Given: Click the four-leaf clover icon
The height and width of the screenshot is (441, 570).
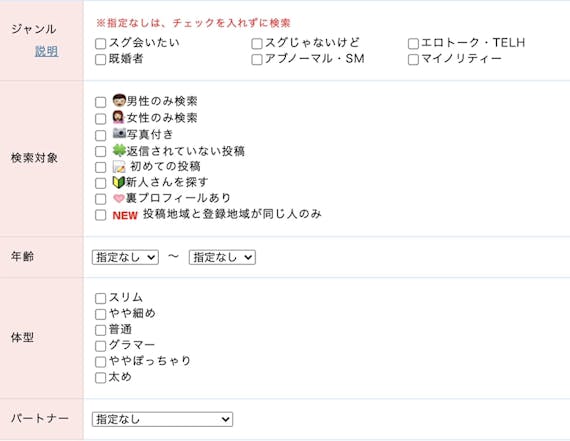Looking at the screenshot, I should coord(119,150).
